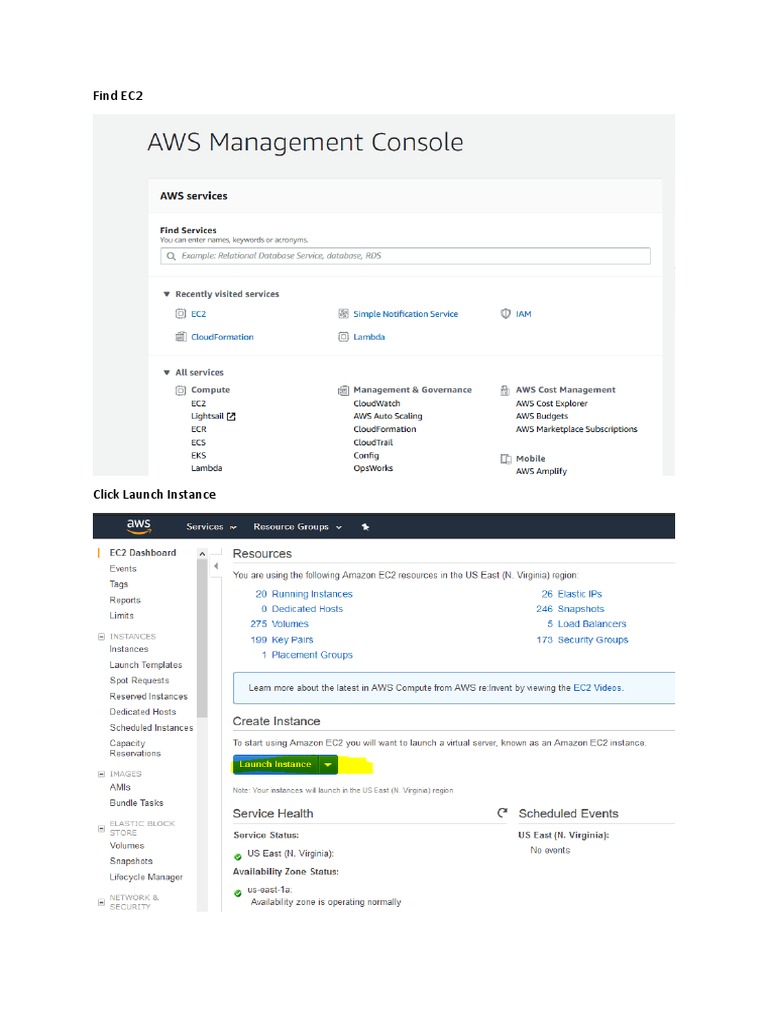Open Launch Templates in the sidebar

tap(146, 665)
